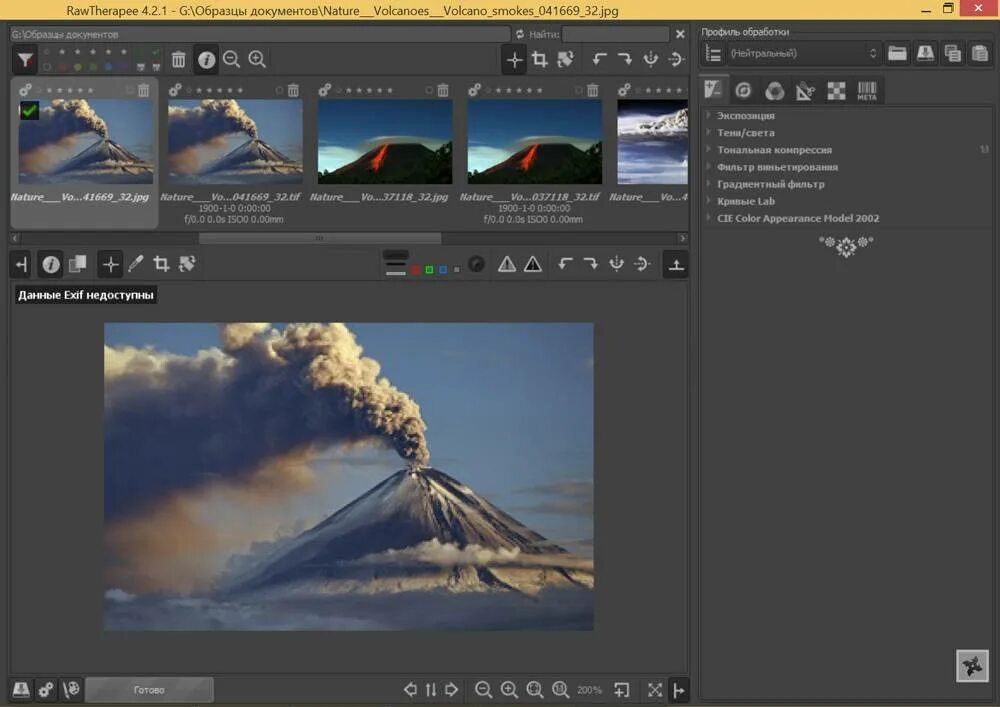Toggle the image info overlay button

[x=51, y=263]
